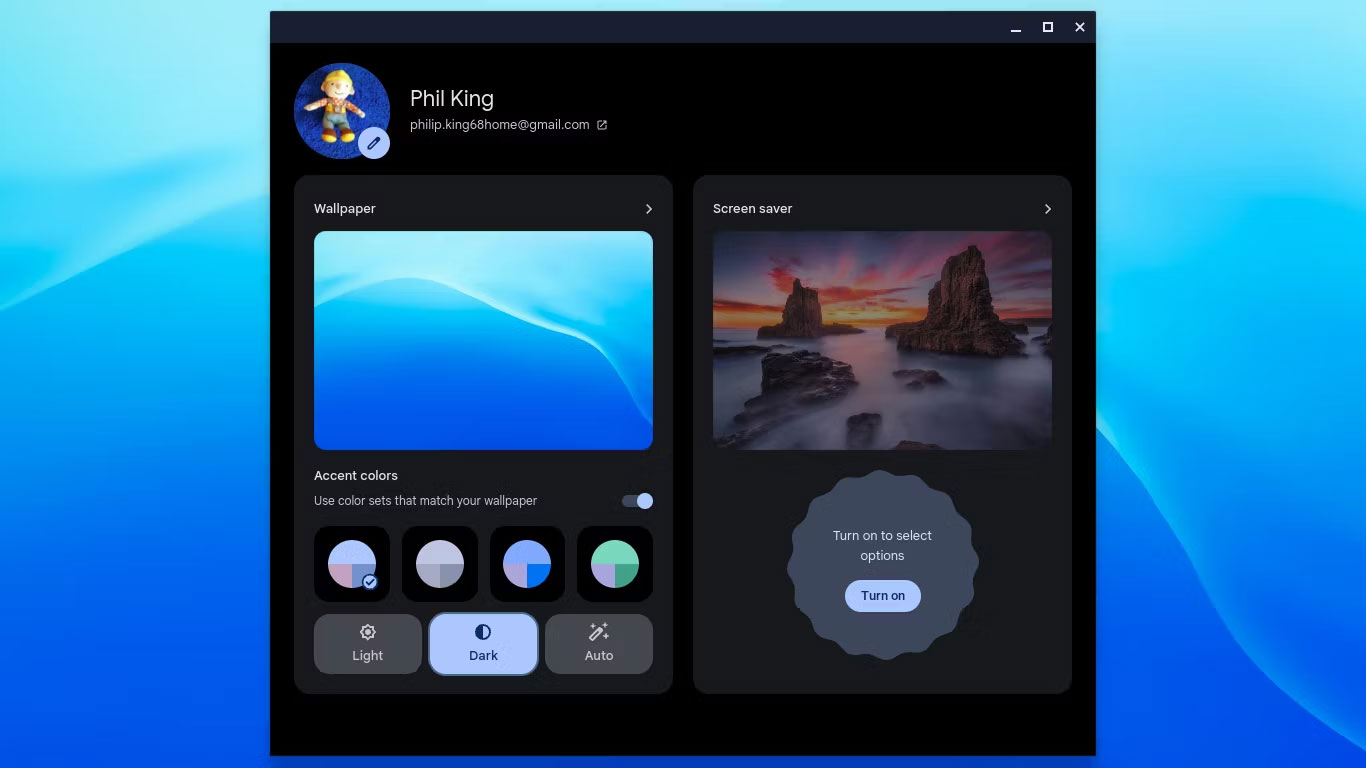Enable the Auto theme mode

pos(598,644)
